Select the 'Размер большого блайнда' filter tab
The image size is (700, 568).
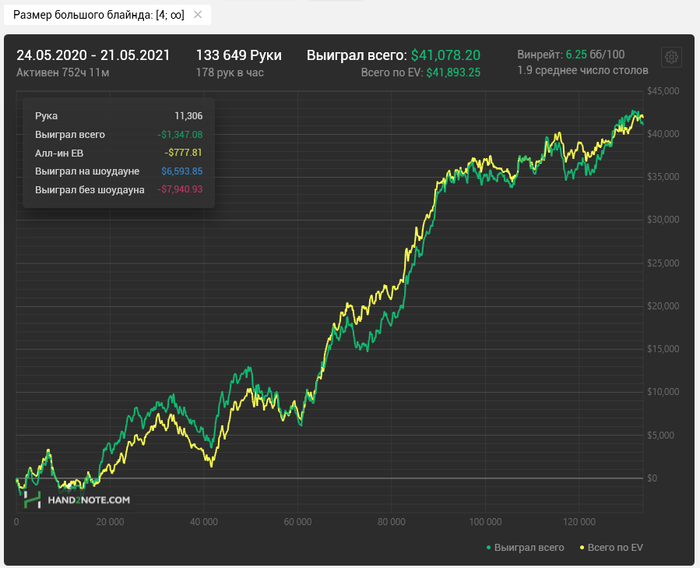click(x=98, y=15)
